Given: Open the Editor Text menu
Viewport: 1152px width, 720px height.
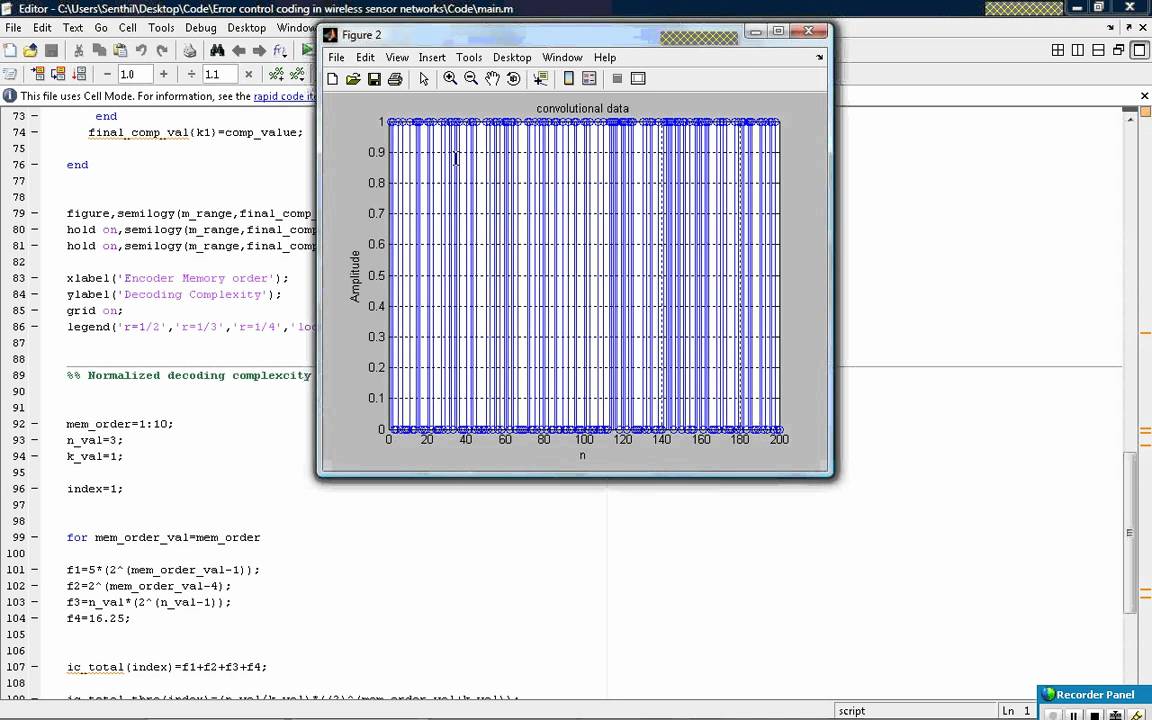Looking at the screenshot, I should pos(73,27).
